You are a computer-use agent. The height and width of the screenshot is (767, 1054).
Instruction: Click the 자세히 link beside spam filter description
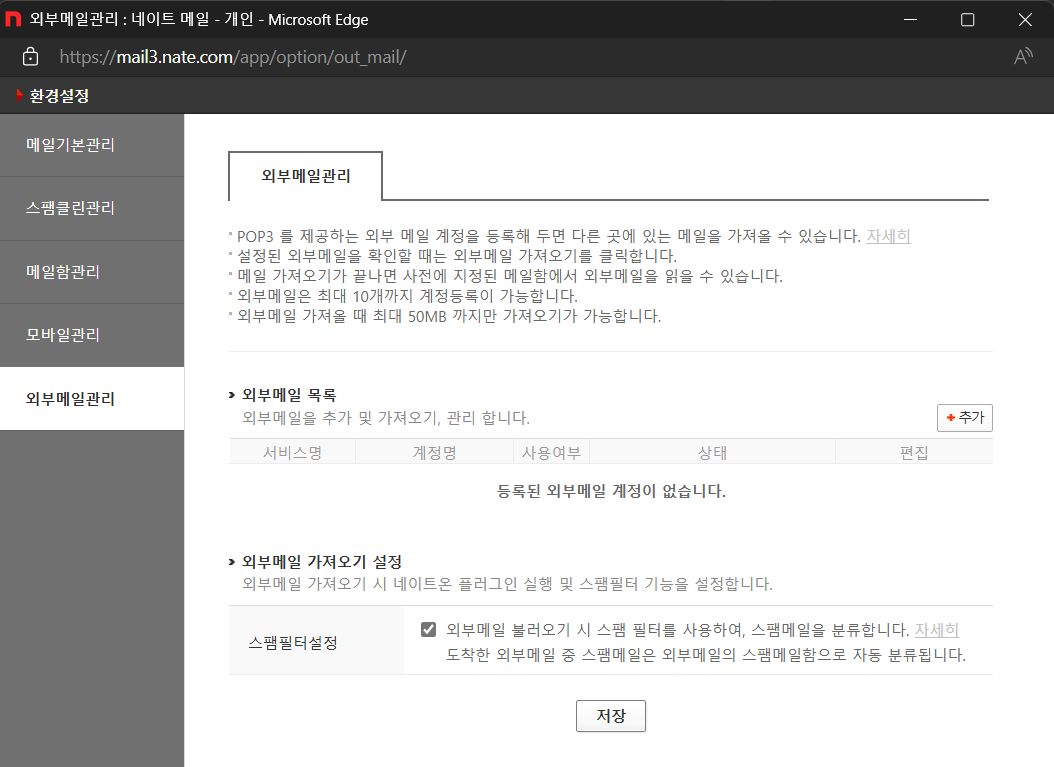pyautogui.click(x=937, y=629)
